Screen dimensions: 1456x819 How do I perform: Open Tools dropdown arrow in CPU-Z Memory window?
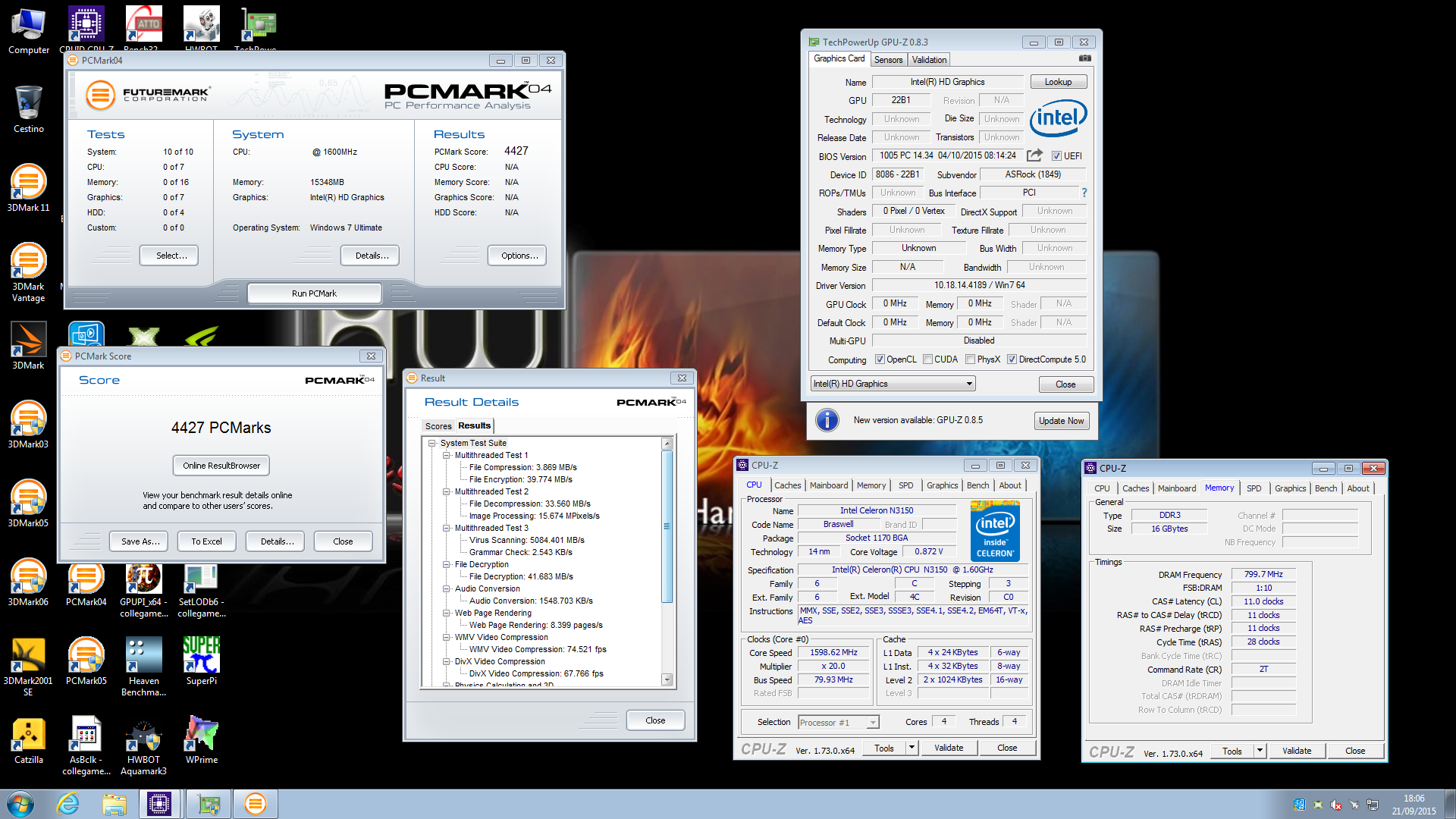tap(1260, 751)
